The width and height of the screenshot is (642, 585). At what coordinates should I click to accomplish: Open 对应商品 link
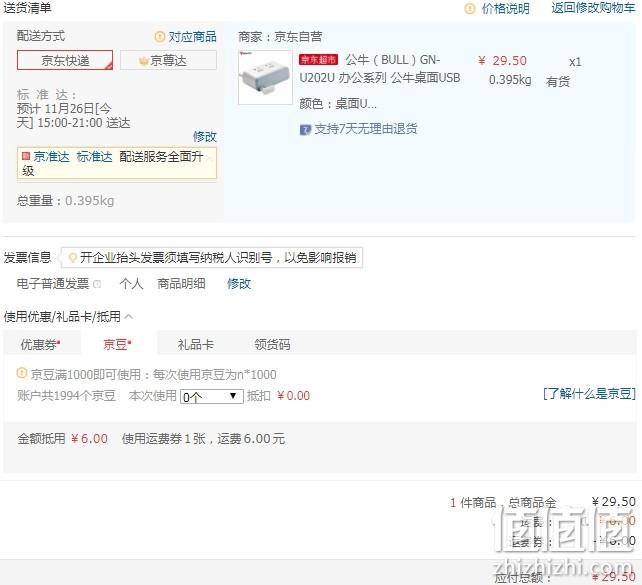click(x=192, y=37)
